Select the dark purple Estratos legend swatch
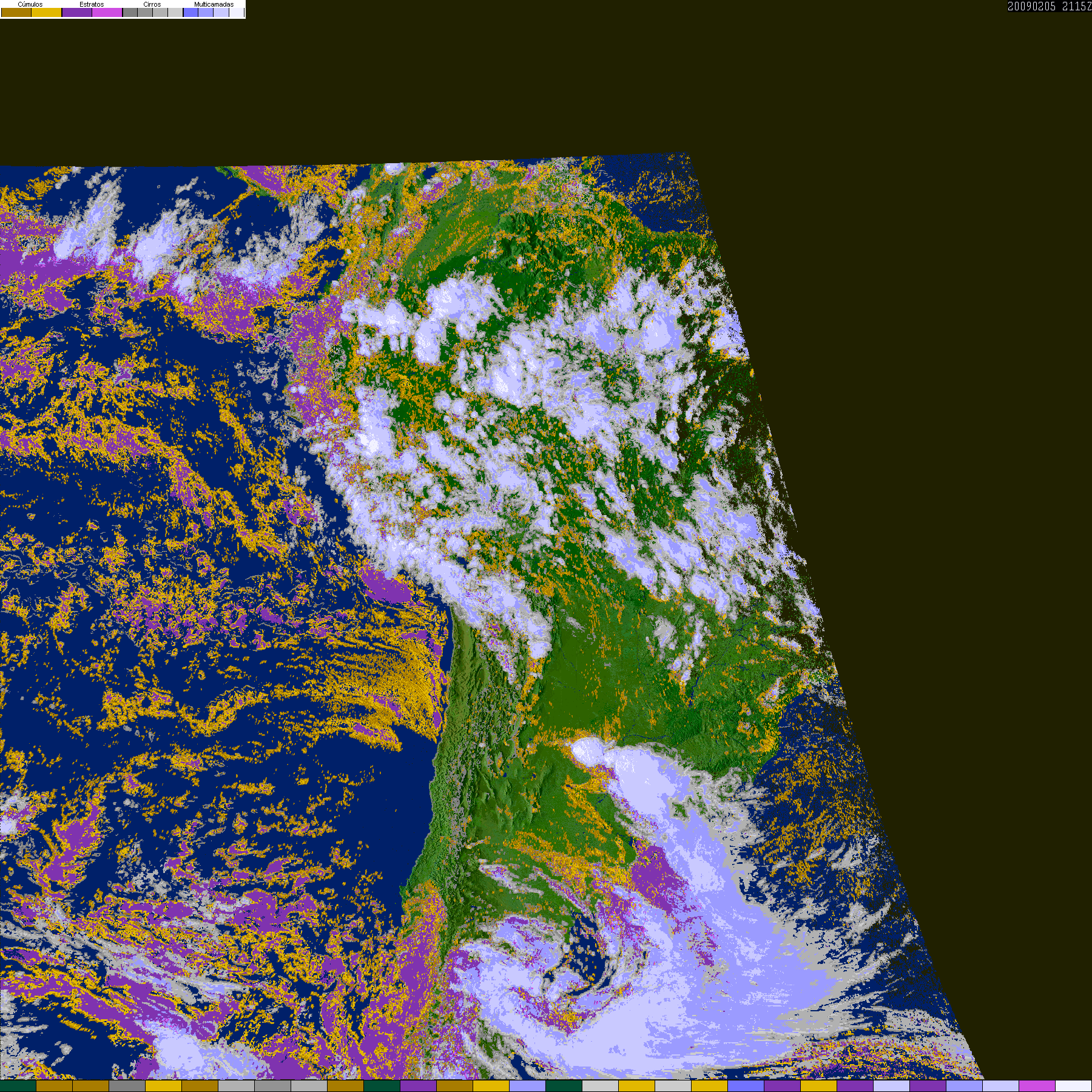Image resolution: width=1092 pixels, height=1092 pixels. pos(77,12)
